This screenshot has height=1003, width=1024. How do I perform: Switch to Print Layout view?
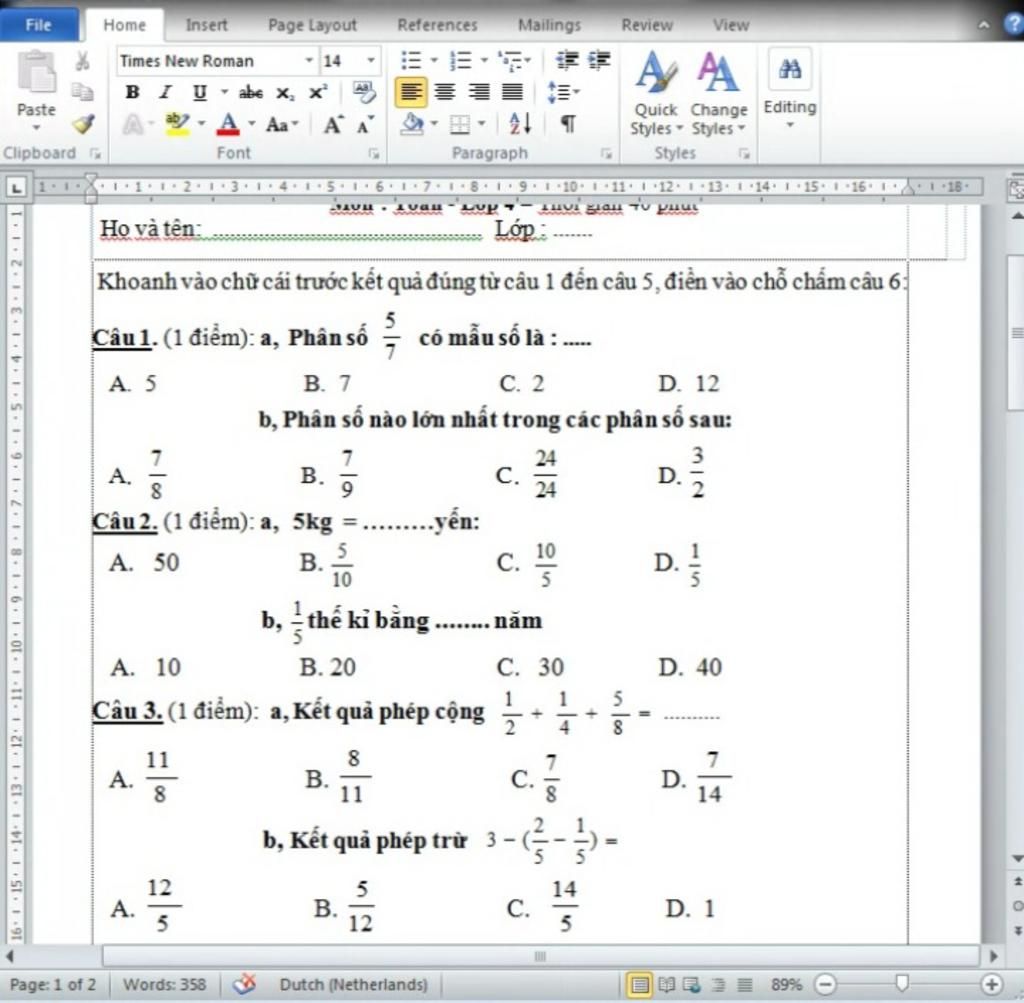point(639,985)
